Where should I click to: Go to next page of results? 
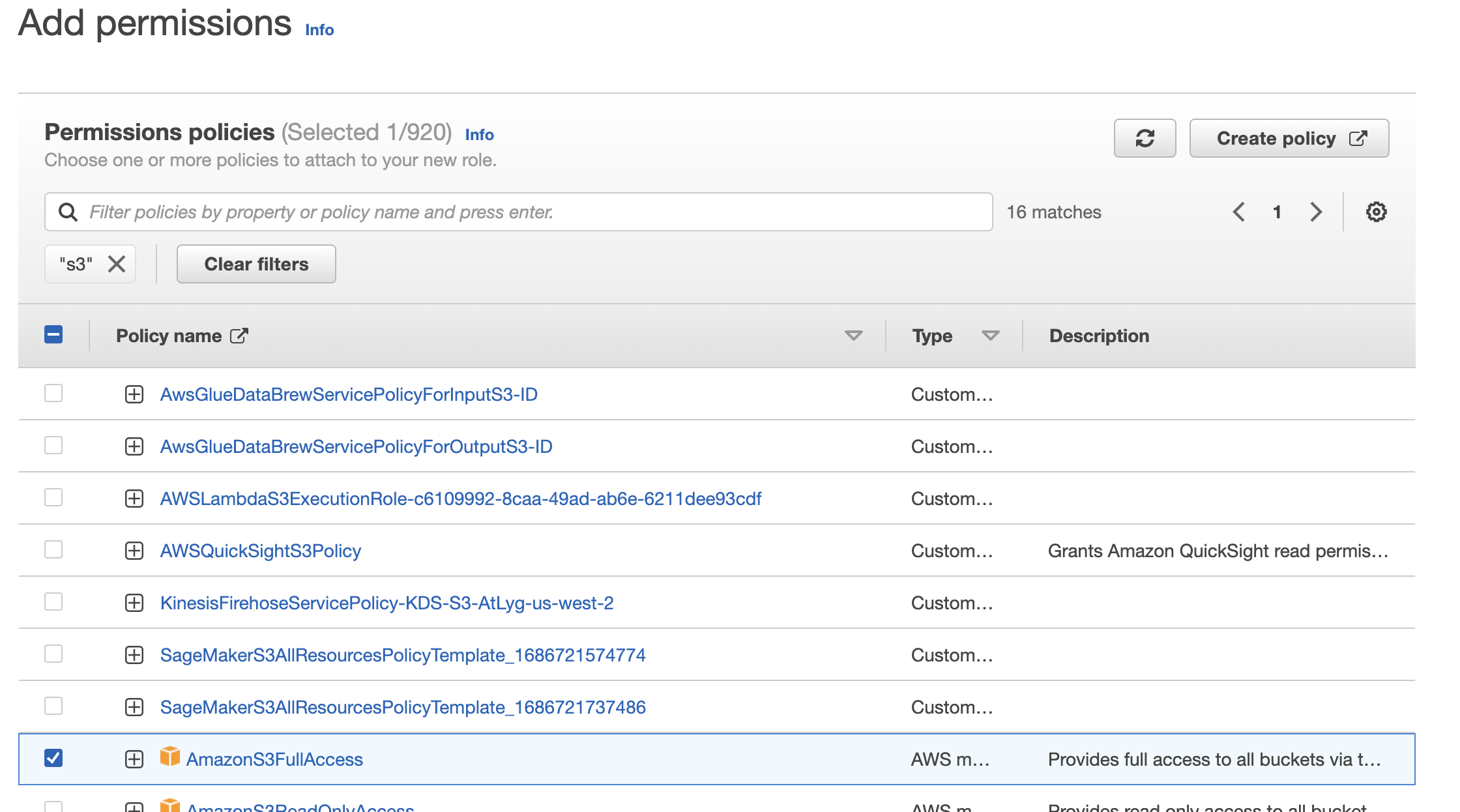click(x=1316, y=212)
